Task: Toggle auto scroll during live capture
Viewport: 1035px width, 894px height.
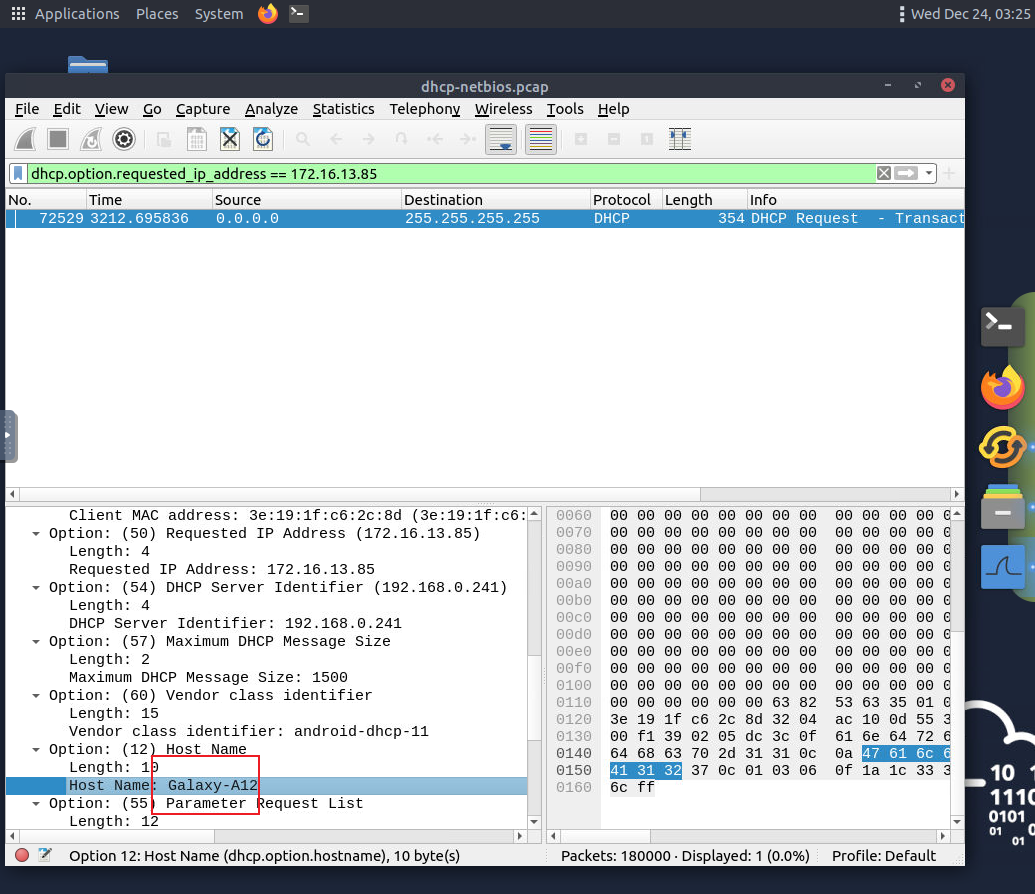Action: pos(501,139)
